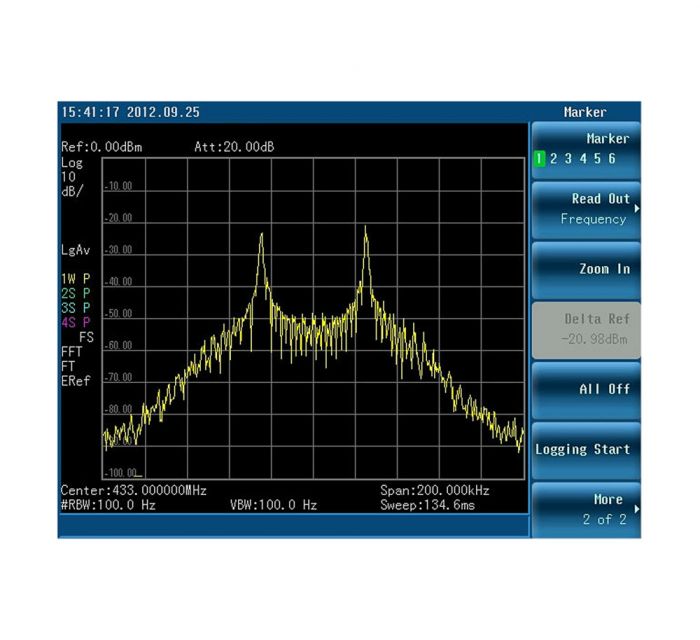Click the Ref 0.00dBm level readout
The image size is (700, 640).
click(x=102, y=147)
